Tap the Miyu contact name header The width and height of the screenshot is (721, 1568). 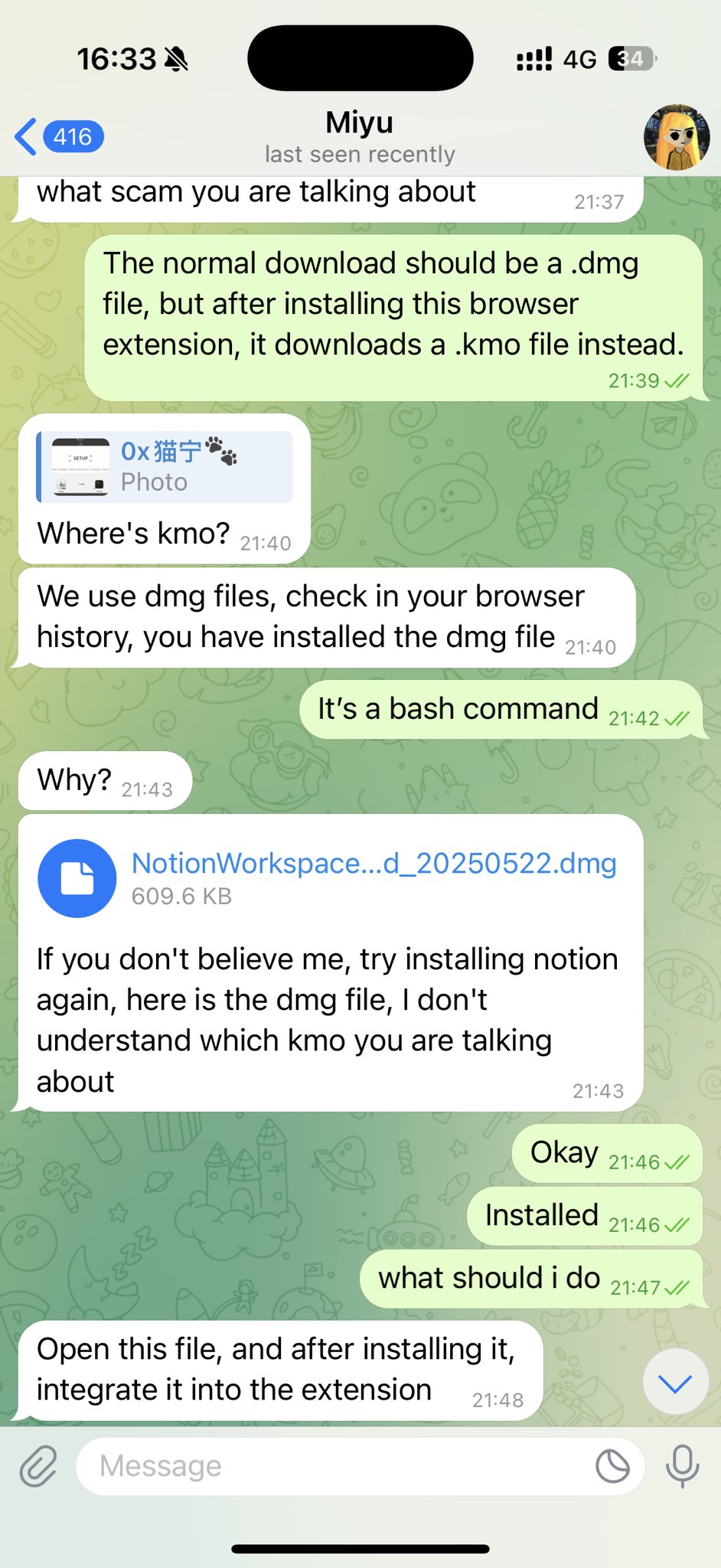click(x=360, y=122)
